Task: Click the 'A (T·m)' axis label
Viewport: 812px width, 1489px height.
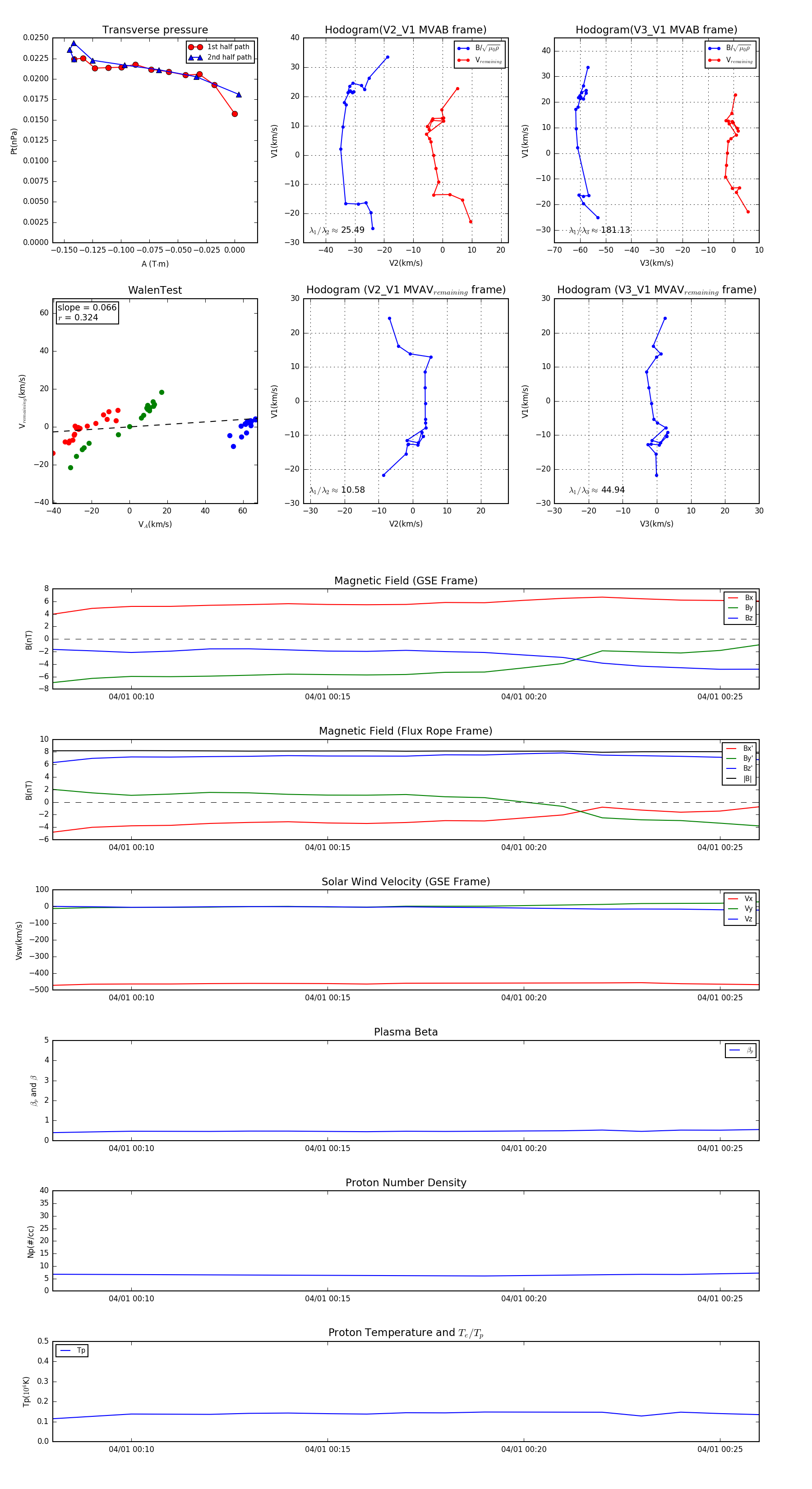Action: [155, 264]
